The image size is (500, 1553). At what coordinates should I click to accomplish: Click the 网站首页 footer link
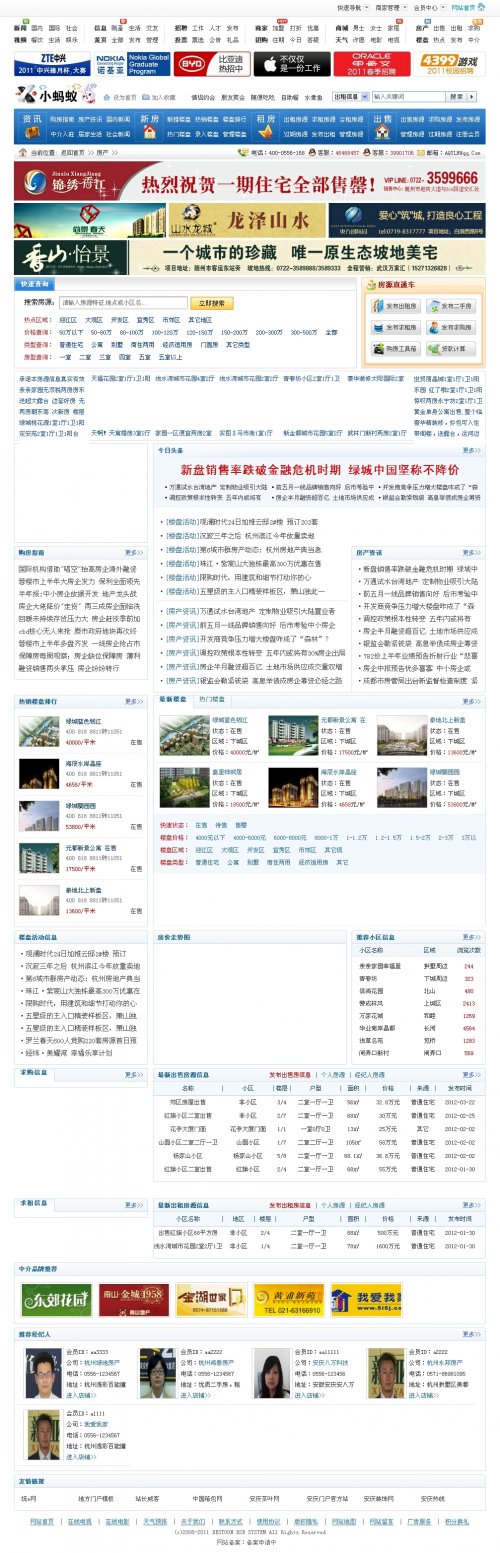42,1521
